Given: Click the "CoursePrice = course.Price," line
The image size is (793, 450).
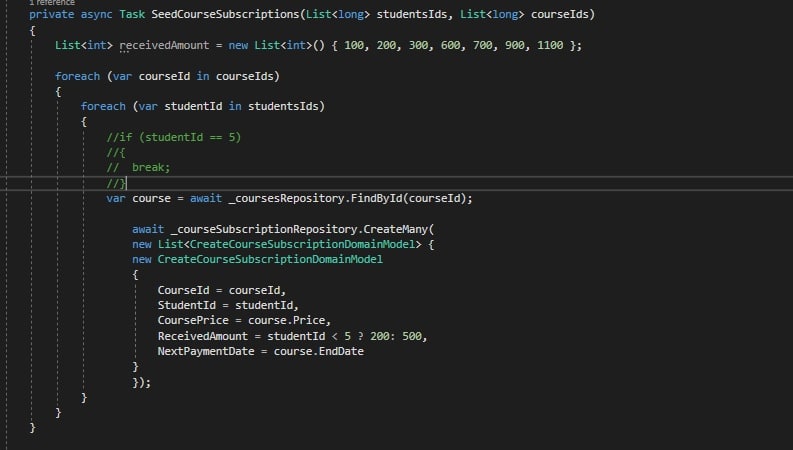Looking at the screenshot, I should [244, 321].
